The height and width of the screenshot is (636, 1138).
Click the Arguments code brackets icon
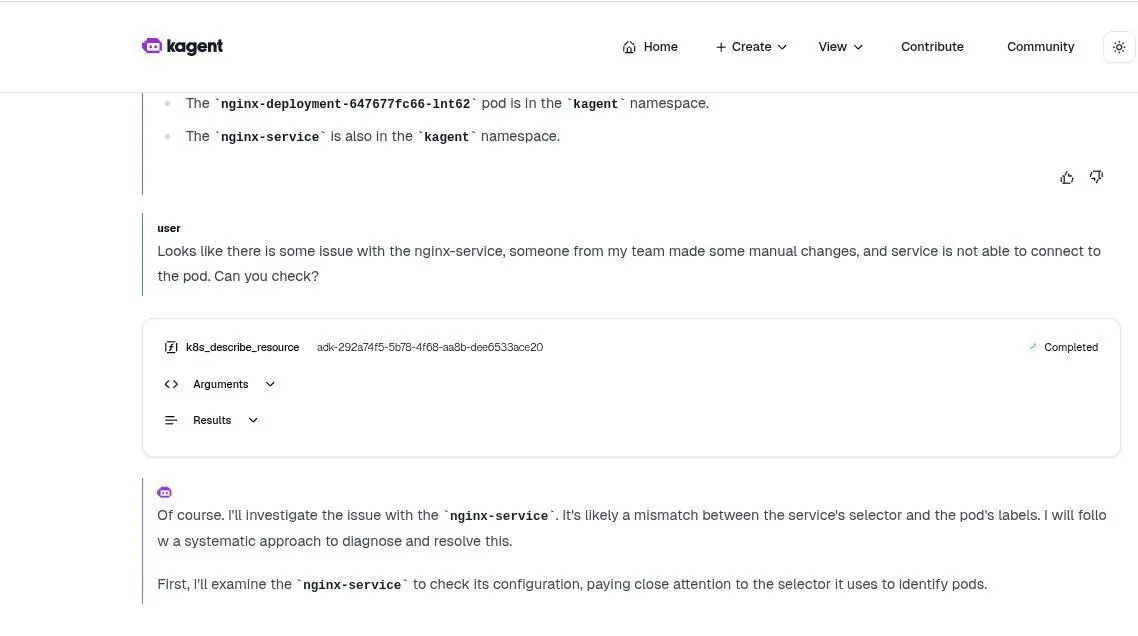coord(171,384)
